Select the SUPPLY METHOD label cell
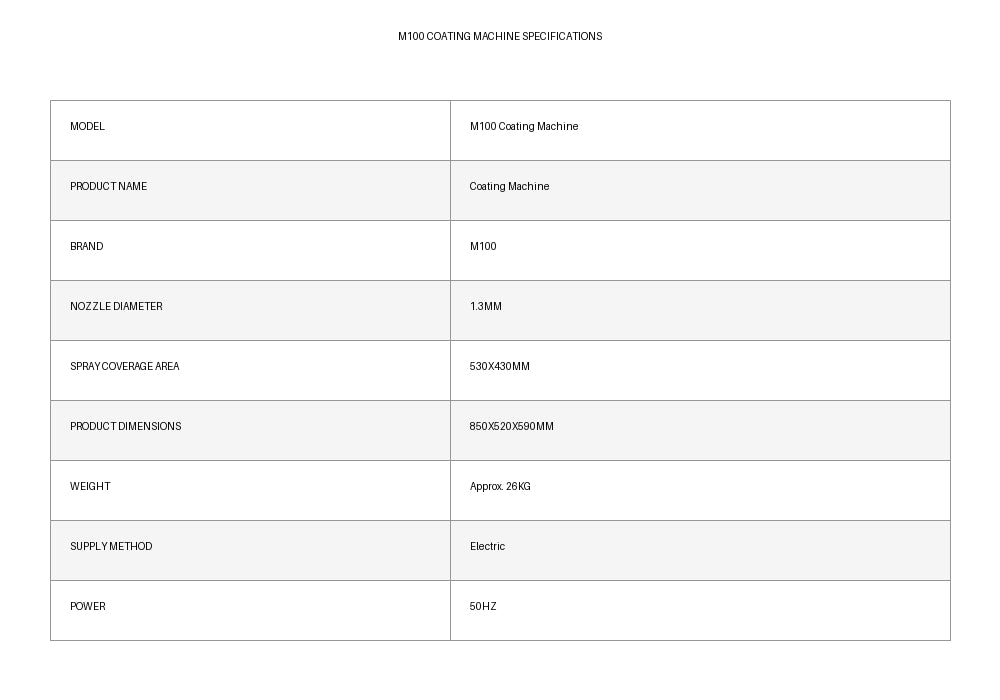Screen dimensions: 1000x700 [250, 550]
